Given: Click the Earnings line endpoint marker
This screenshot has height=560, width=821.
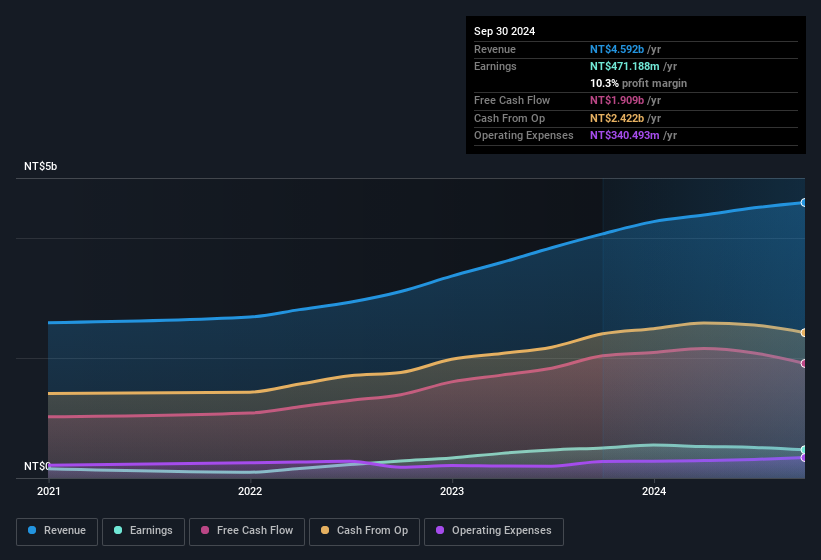Looking at the screenshot, I should pyautogui.click(x=804, y=450).
